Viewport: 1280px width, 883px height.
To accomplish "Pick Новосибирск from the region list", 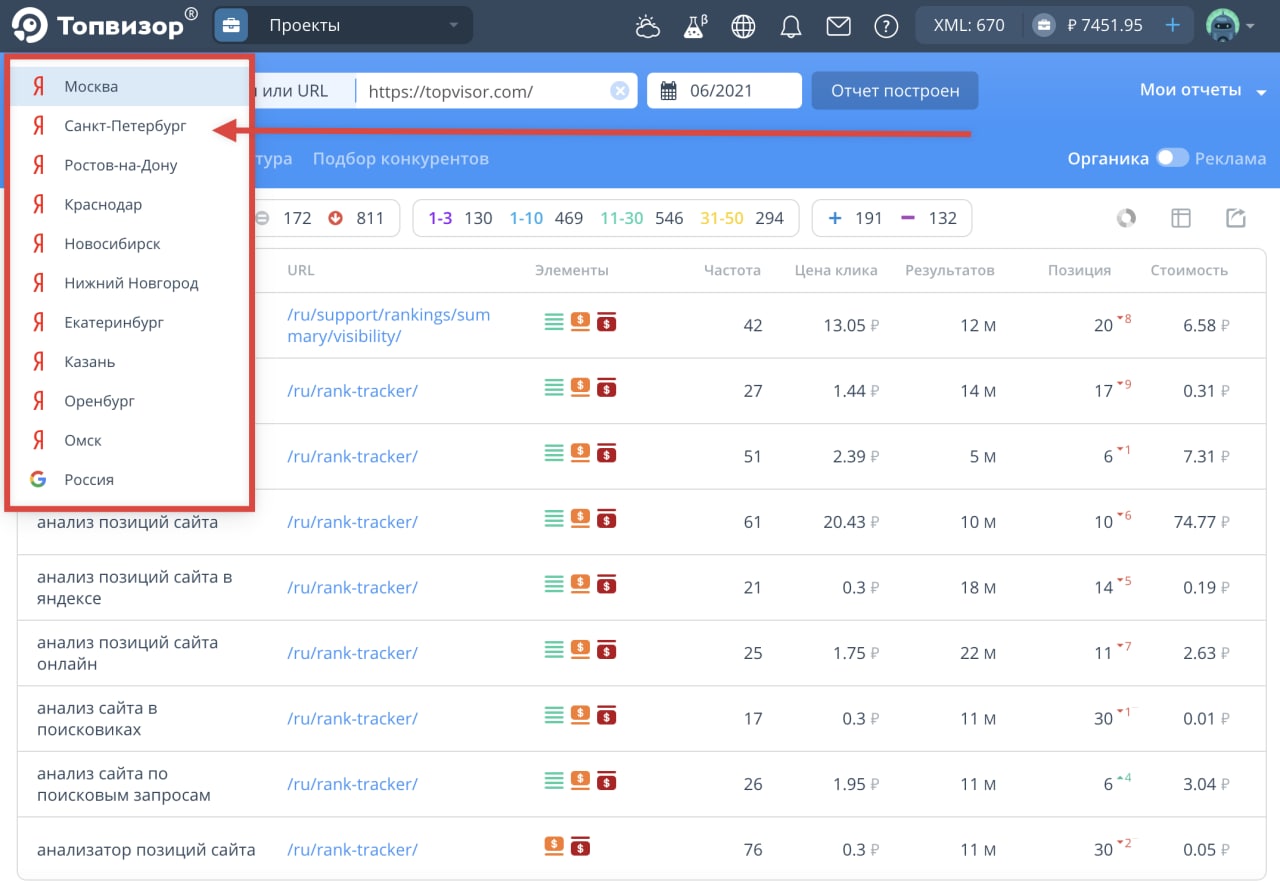I will [x=129, y=244].
